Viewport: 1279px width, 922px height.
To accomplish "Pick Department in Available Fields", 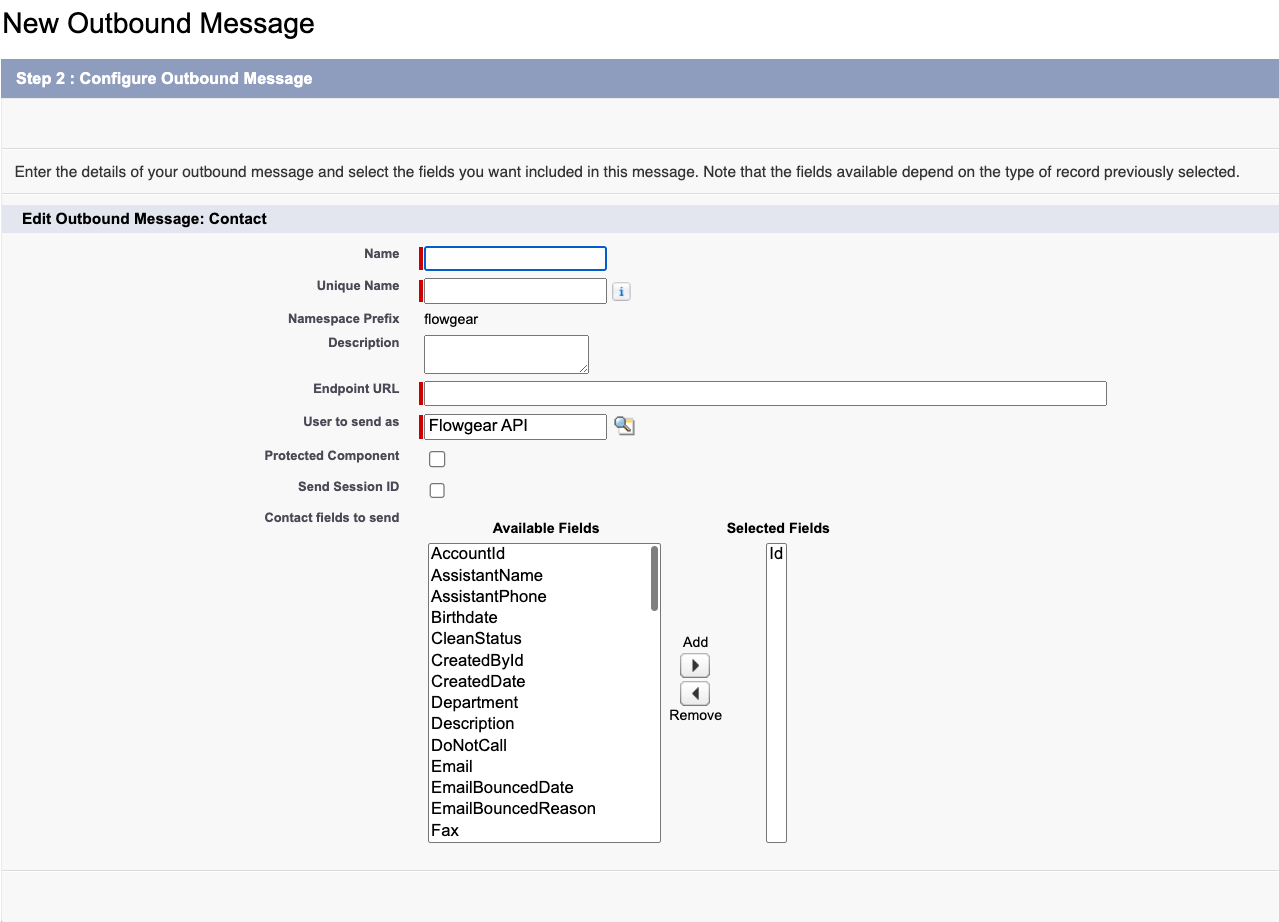I will tap(474, 702).
